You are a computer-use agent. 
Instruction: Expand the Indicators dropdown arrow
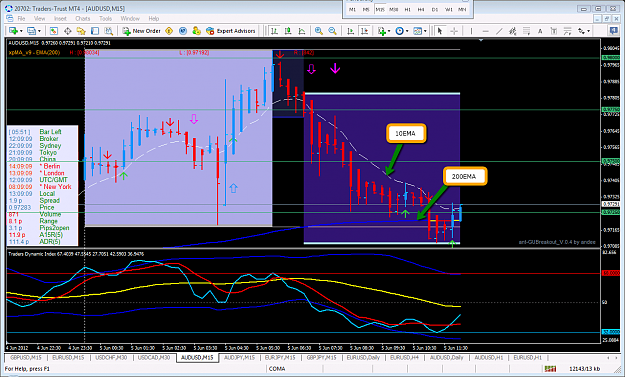tap(389, 31)
